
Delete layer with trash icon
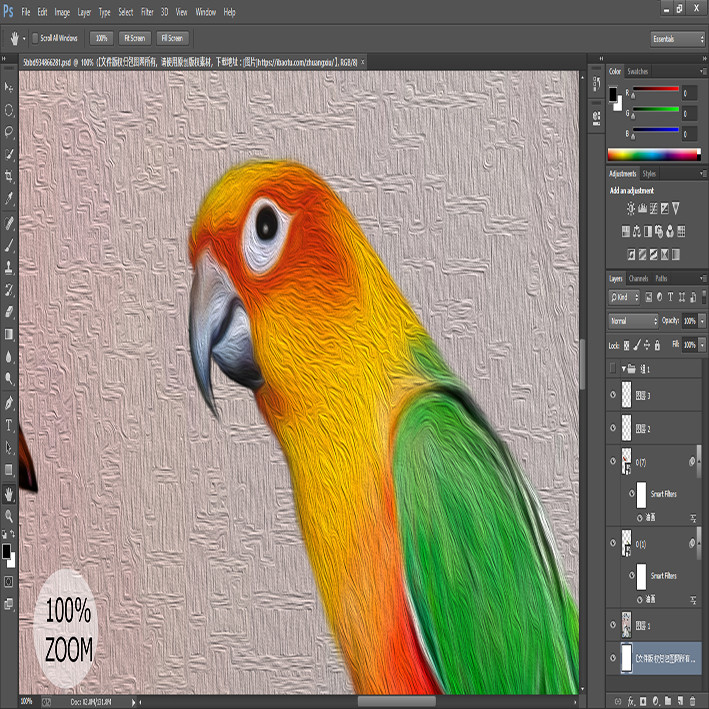coord(692,701)
